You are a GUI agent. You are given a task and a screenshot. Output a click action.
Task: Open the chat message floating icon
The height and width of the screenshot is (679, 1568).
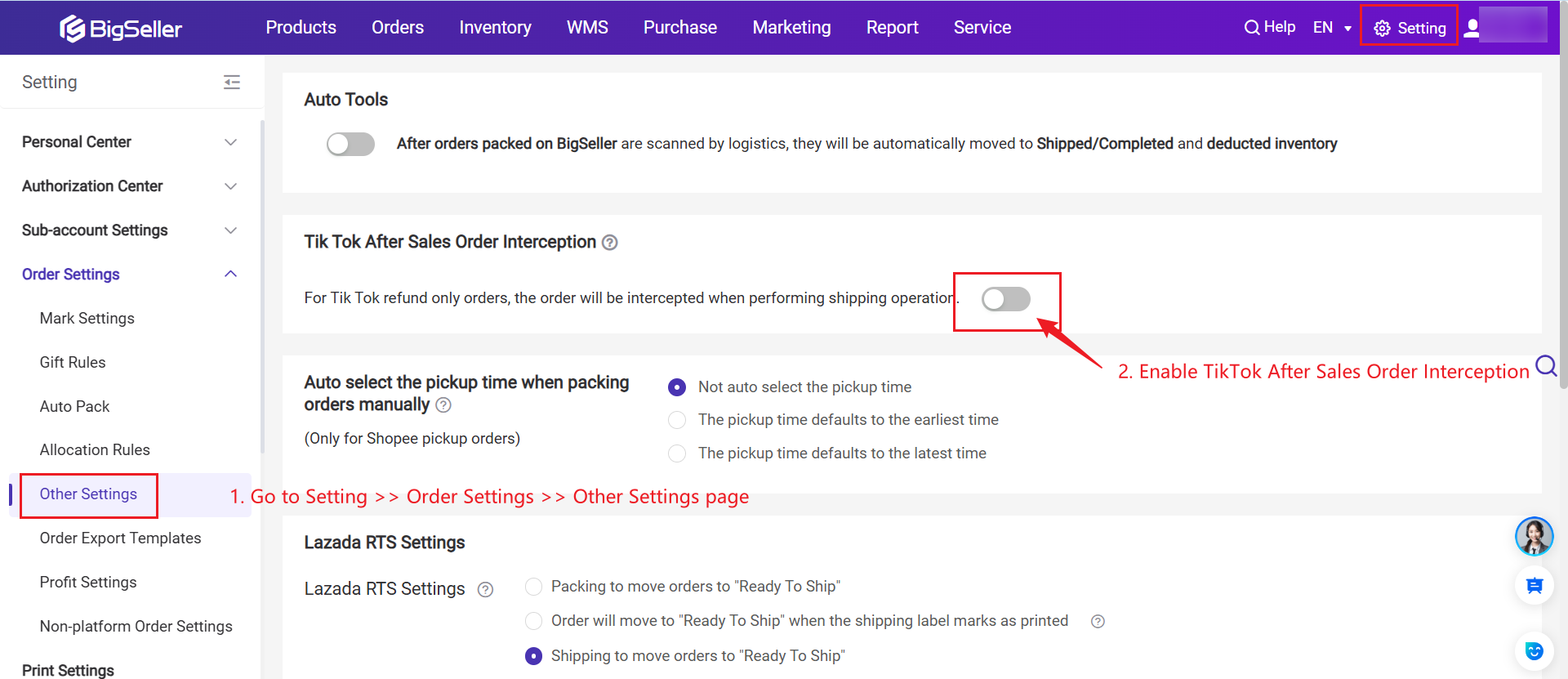tap(1535, 585)
